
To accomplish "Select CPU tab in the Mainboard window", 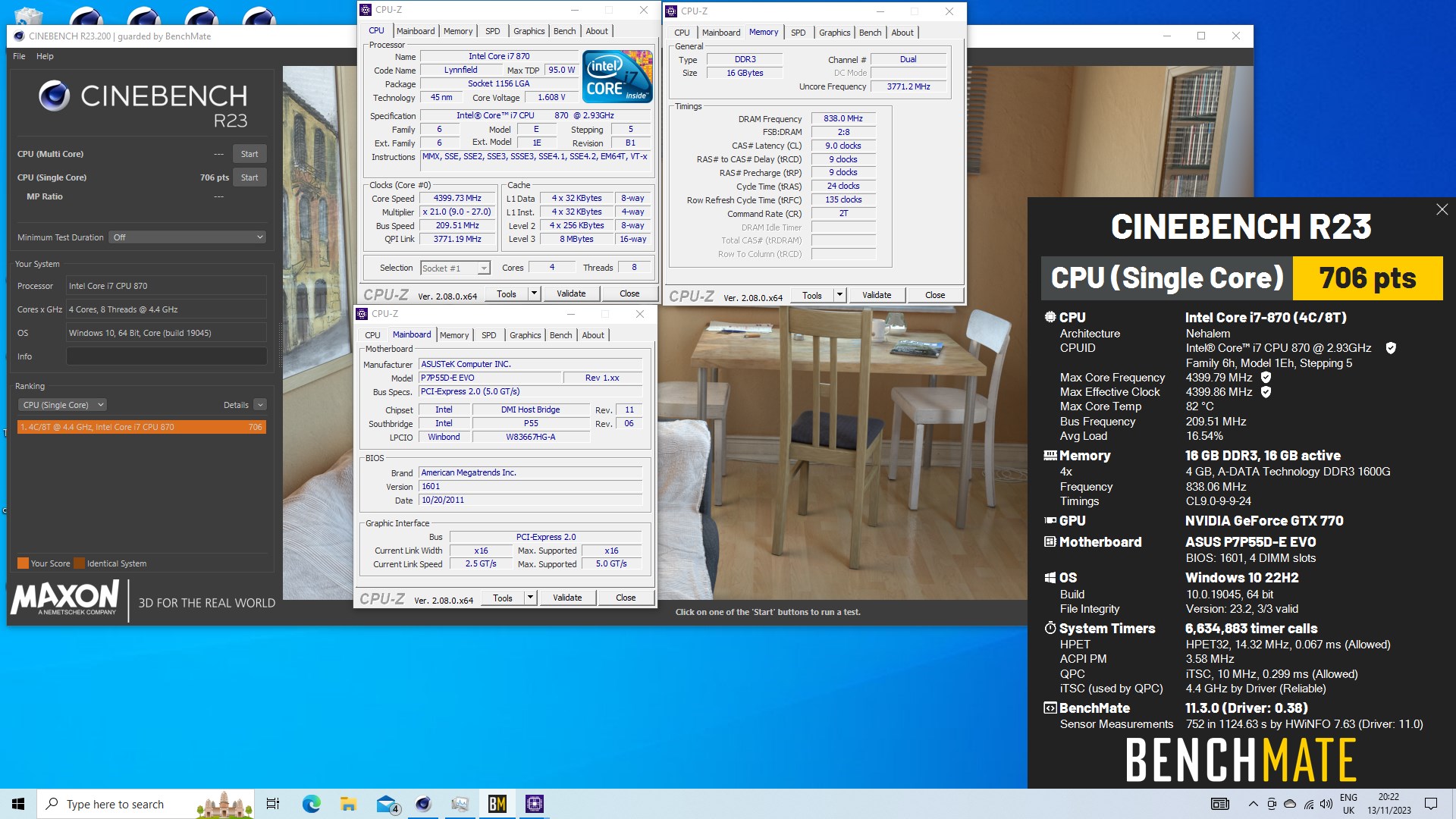I will click(x=372, y=335).
